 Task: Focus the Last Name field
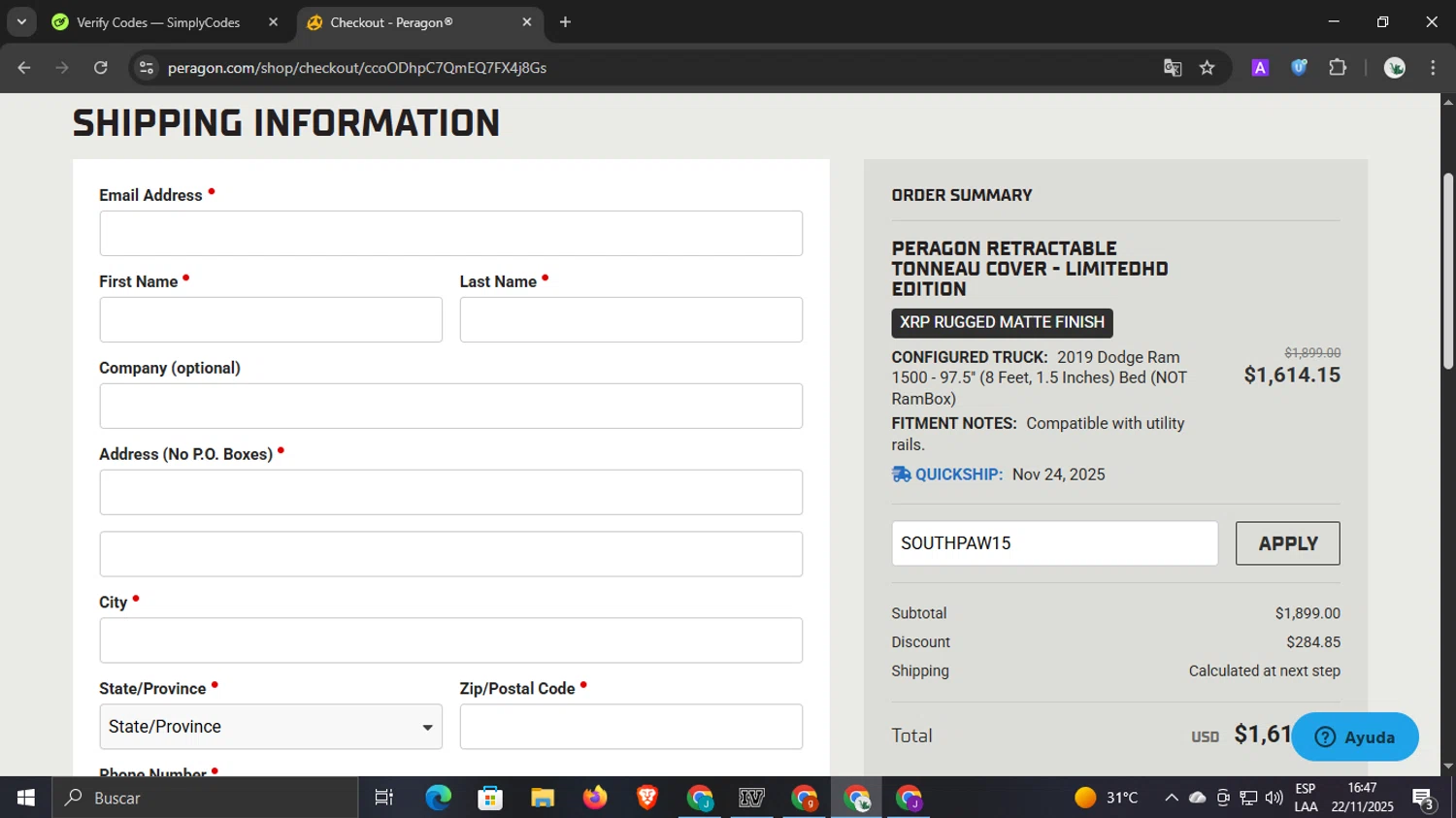(631, 320)
